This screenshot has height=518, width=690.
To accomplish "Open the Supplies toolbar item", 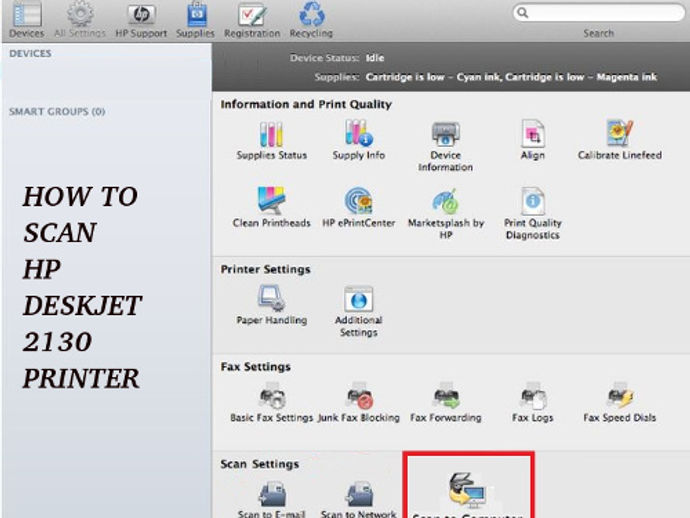I will [x=195, y=19].
